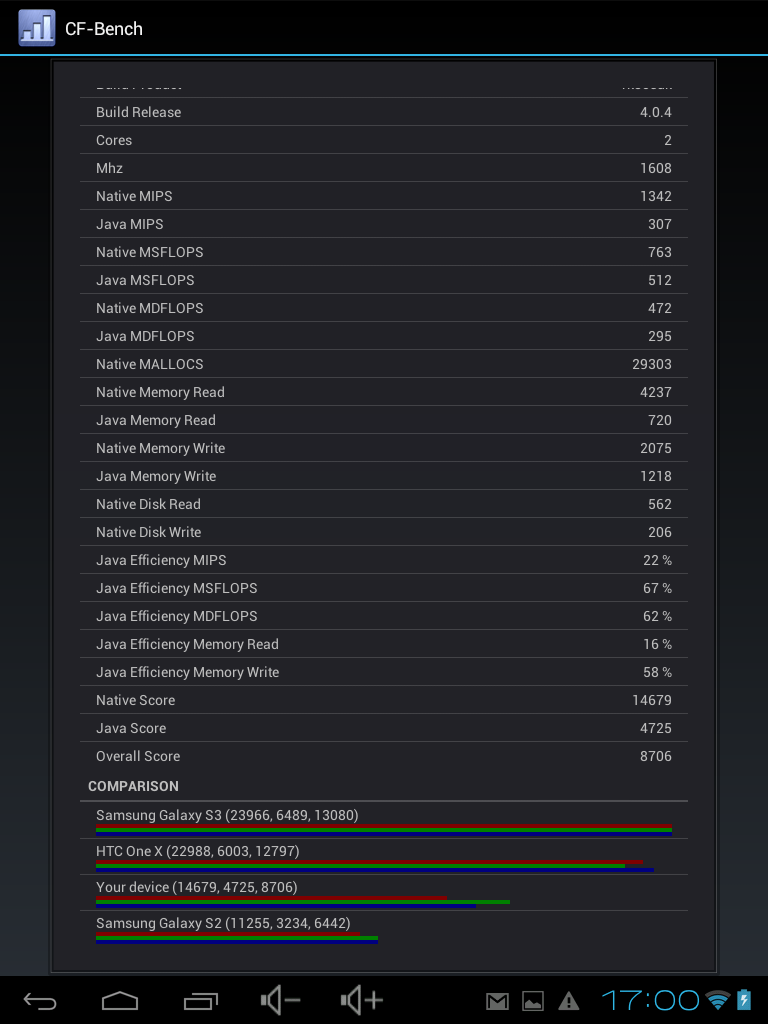Select the Native Disk Write row
This screenshot has height=1024, width=768.
(384, 532)
